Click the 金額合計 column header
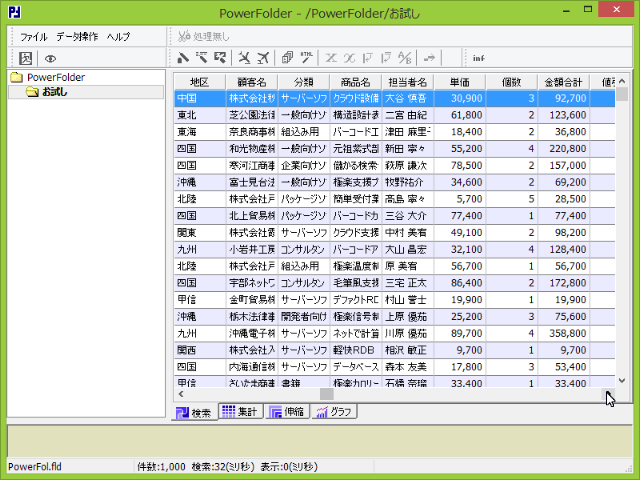The width and height of the screenshot is (640, 480). coord(564,82)
